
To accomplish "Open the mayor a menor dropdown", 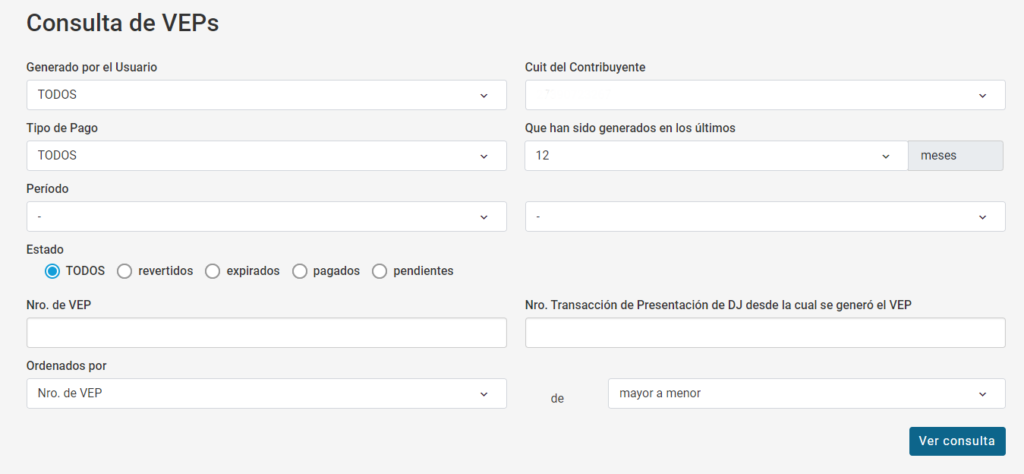I will coord(806,394).
